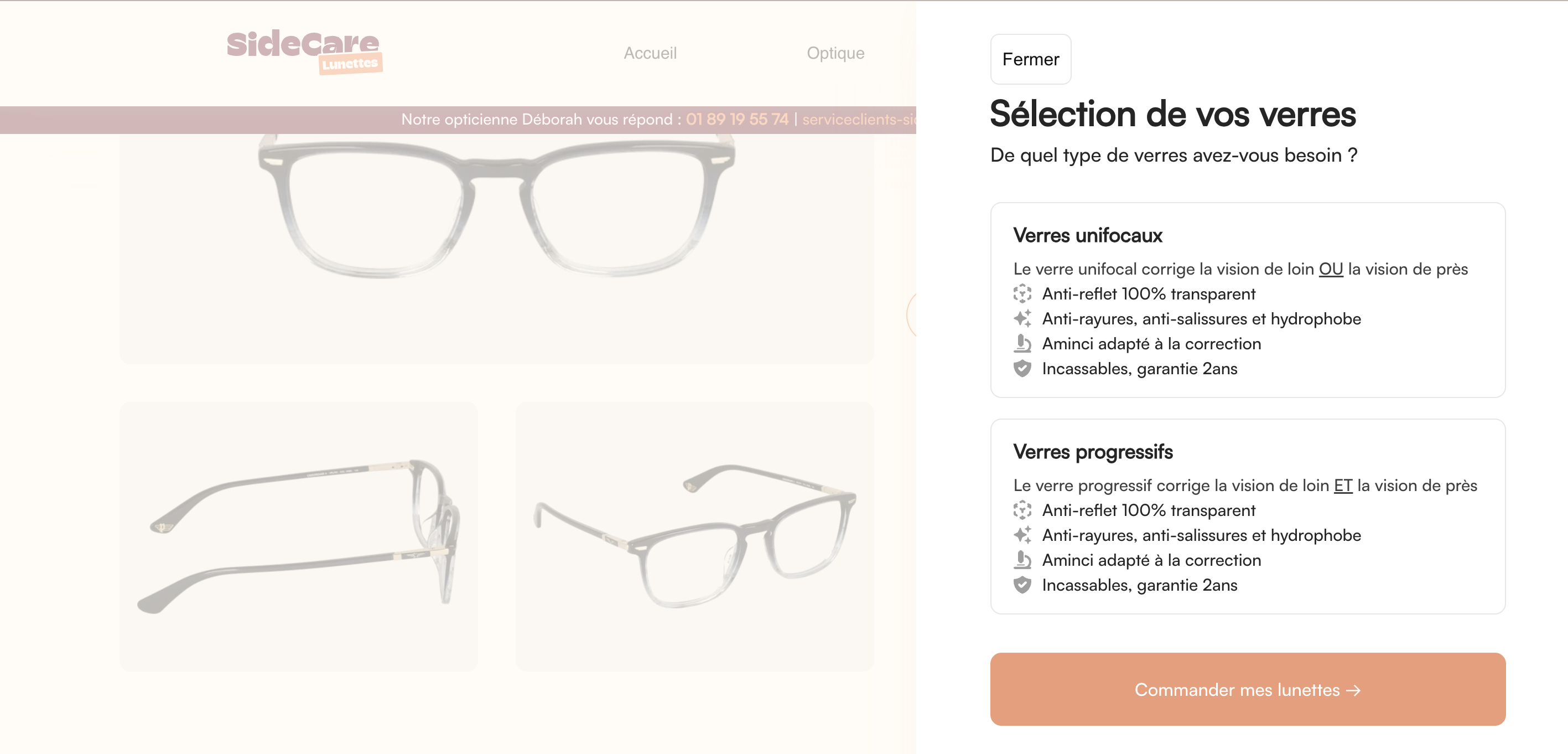Select the Verres unifocaux option card
1568x754 pixels.
pos(1247,299)
